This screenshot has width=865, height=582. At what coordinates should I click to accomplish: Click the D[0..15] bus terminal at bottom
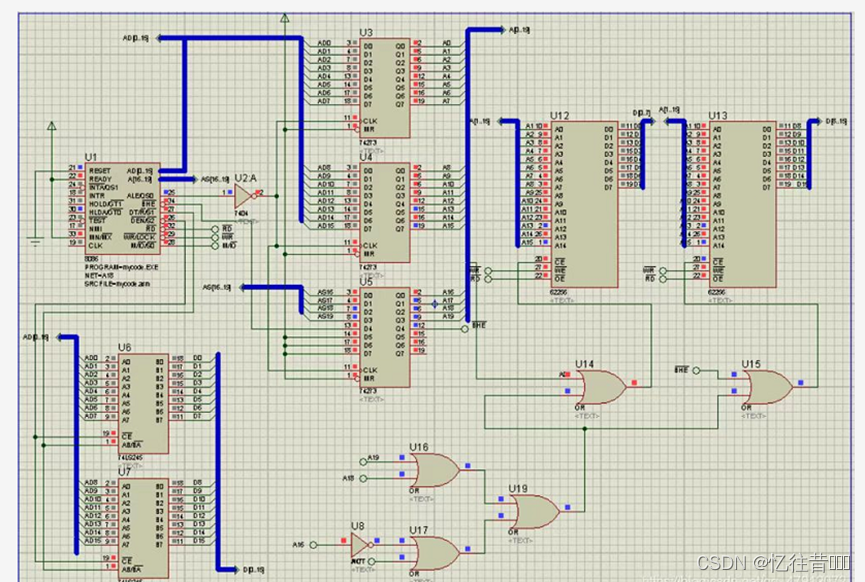click(236, 570)
